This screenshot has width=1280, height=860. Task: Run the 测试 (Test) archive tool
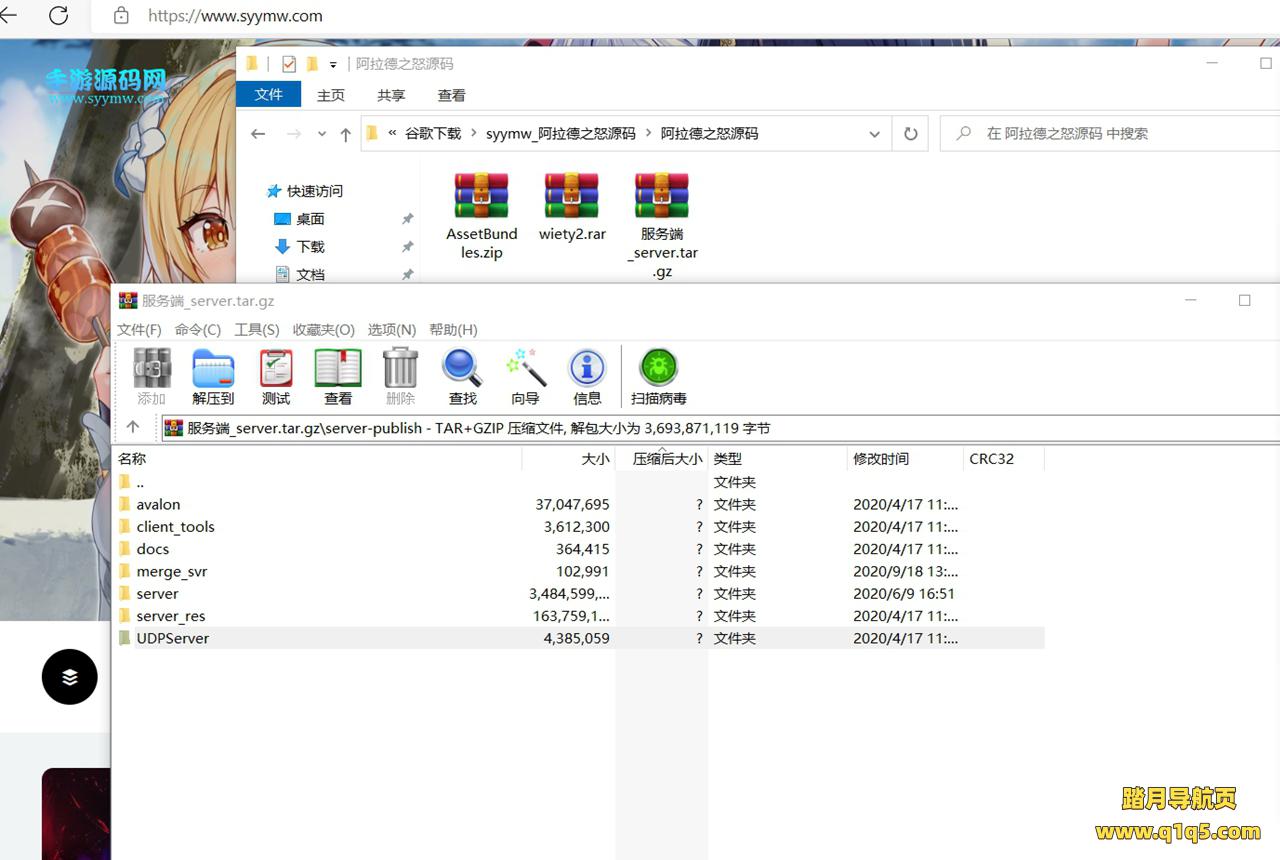click(276, 376)
